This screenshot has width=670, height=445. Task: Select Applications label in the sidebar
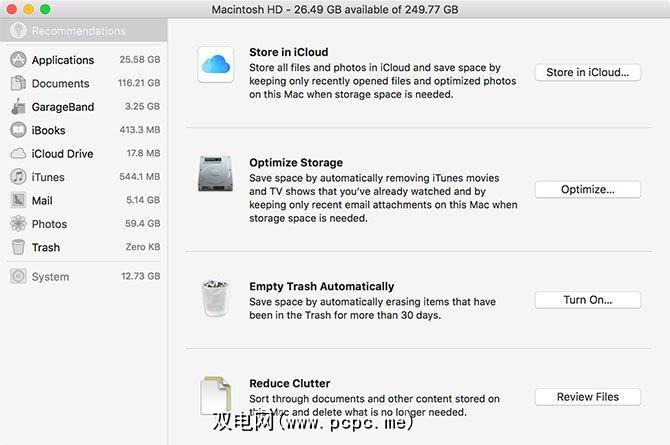pos(63,60)
